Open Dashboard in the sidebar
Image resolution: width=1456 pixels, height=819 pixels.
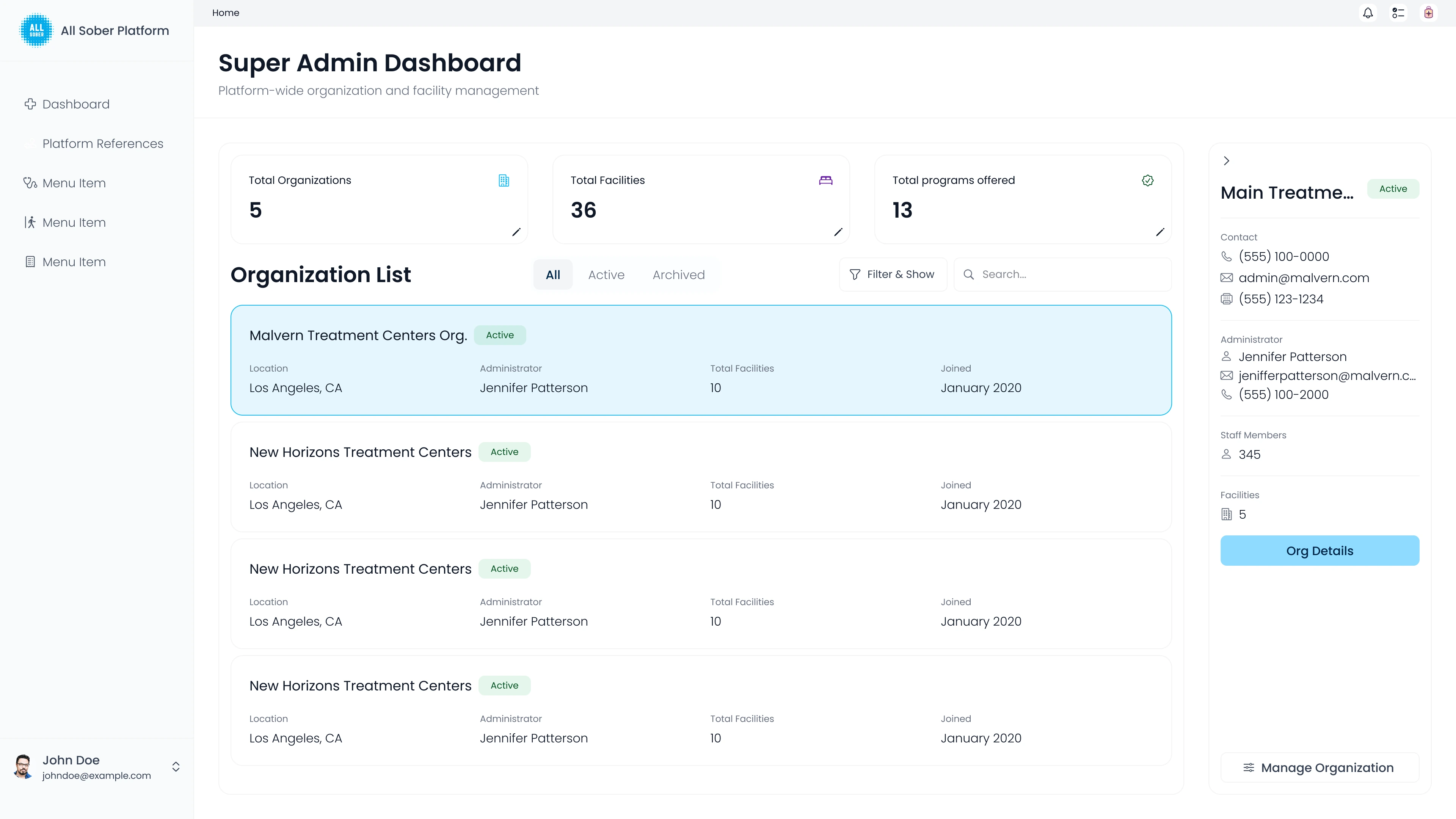pyautogui.click(x=76, y=104)
